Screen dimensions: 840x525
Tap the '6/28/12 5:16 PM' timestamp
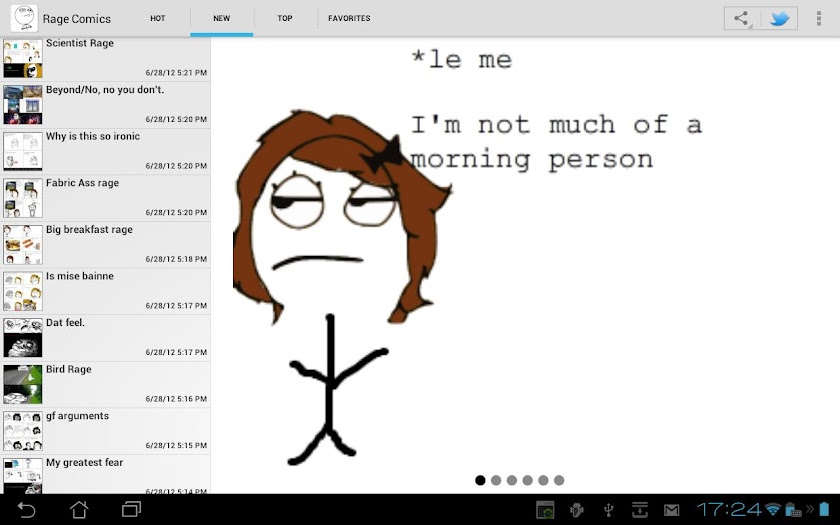point(176,399)
